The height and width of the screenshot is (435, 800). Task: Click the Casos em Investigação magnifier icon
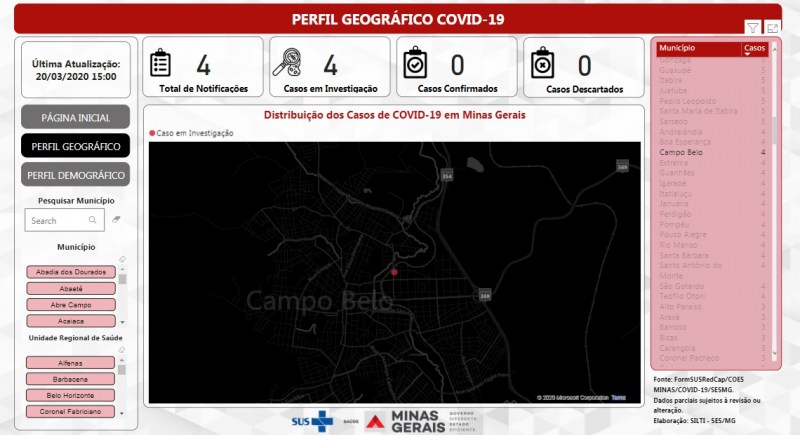coord(287,62)
